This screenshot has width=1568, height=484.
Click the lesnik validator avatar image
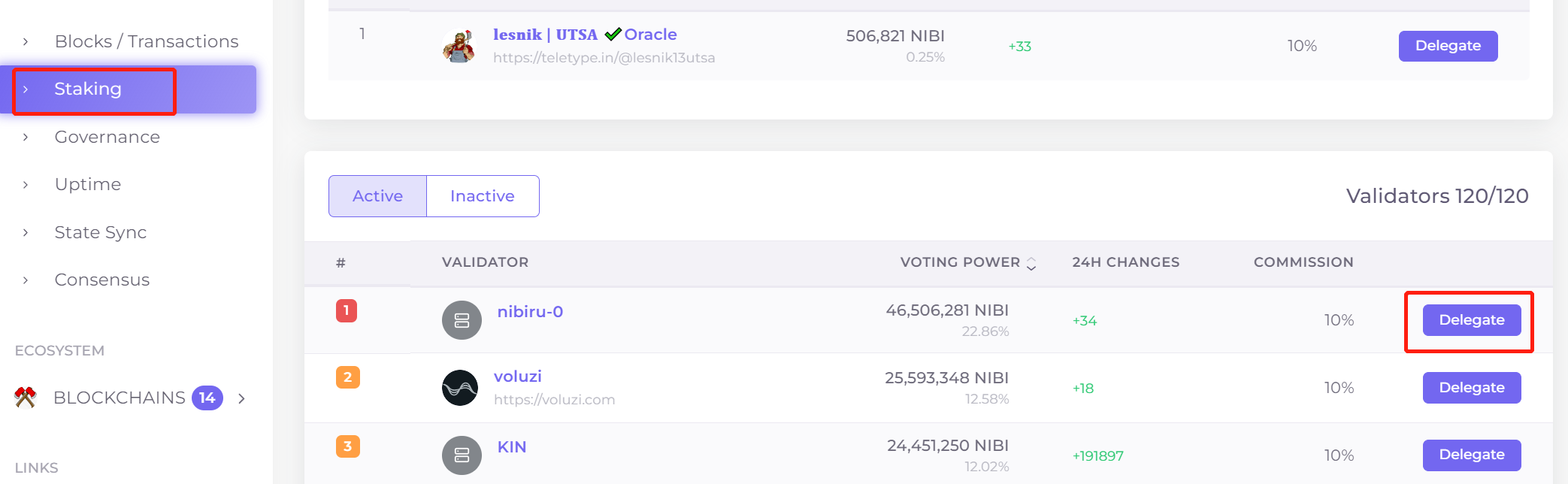point(459,47)
